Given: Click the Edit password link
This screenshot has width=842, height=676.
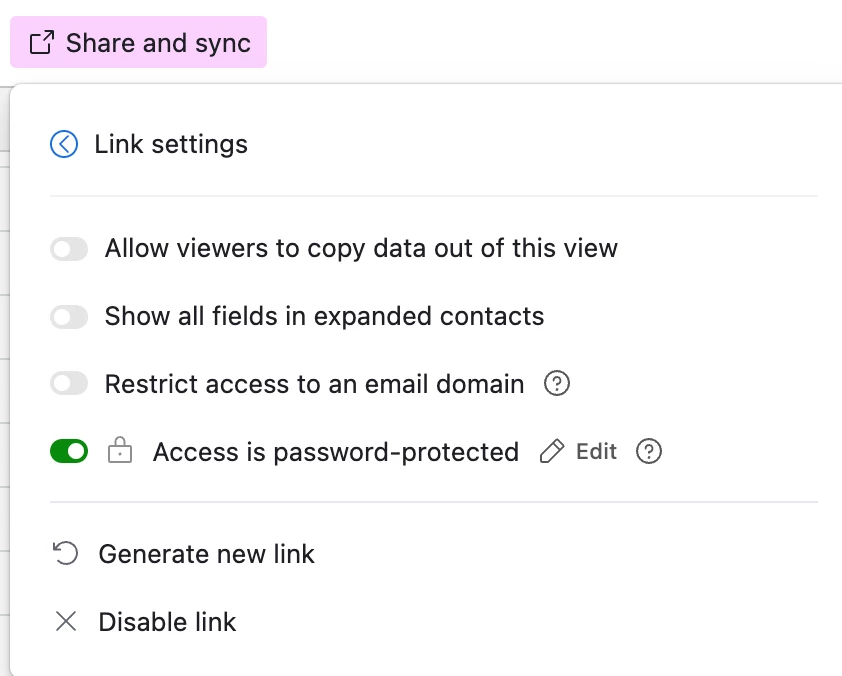Looking at the screenshot, I should pos(597,452).
